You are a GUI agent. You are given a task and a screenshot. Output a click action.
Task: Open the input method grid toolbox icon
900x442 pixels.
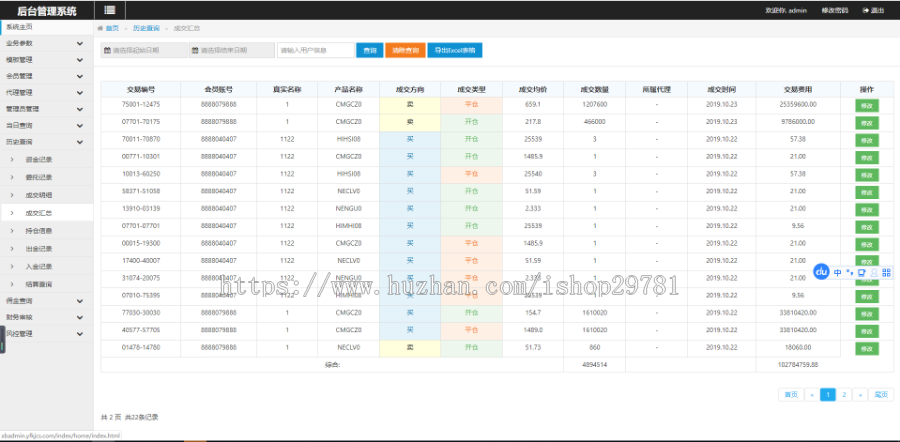point(886,272)
